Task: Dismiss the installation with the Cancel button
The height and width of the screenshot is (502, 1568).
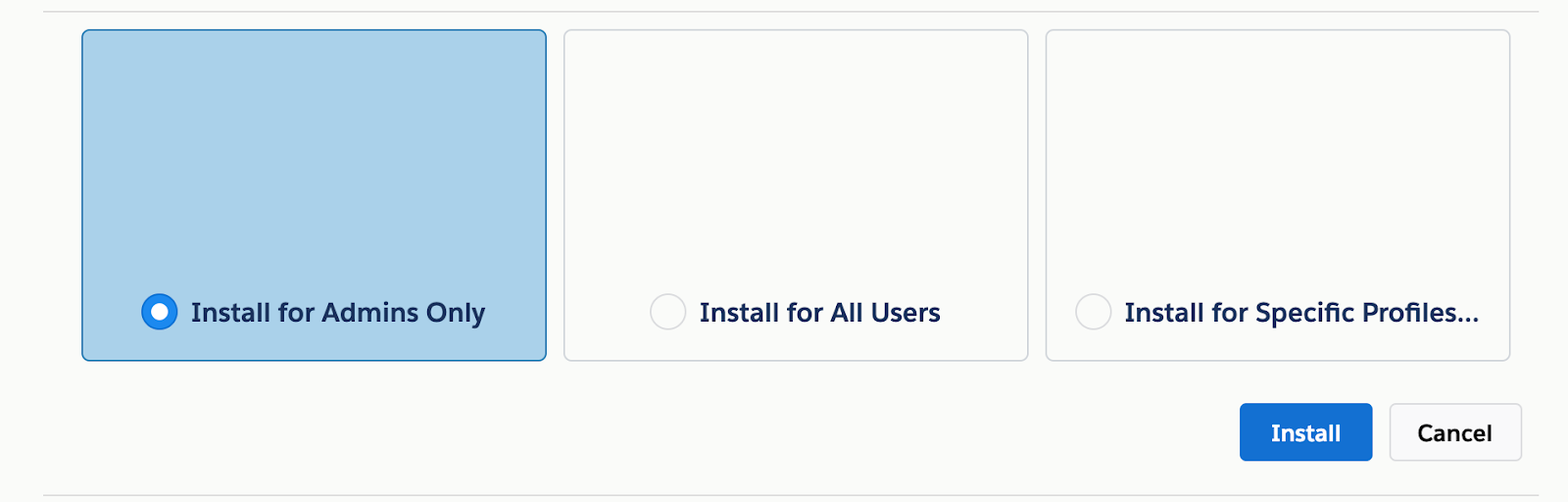Action: [1454, 432]
